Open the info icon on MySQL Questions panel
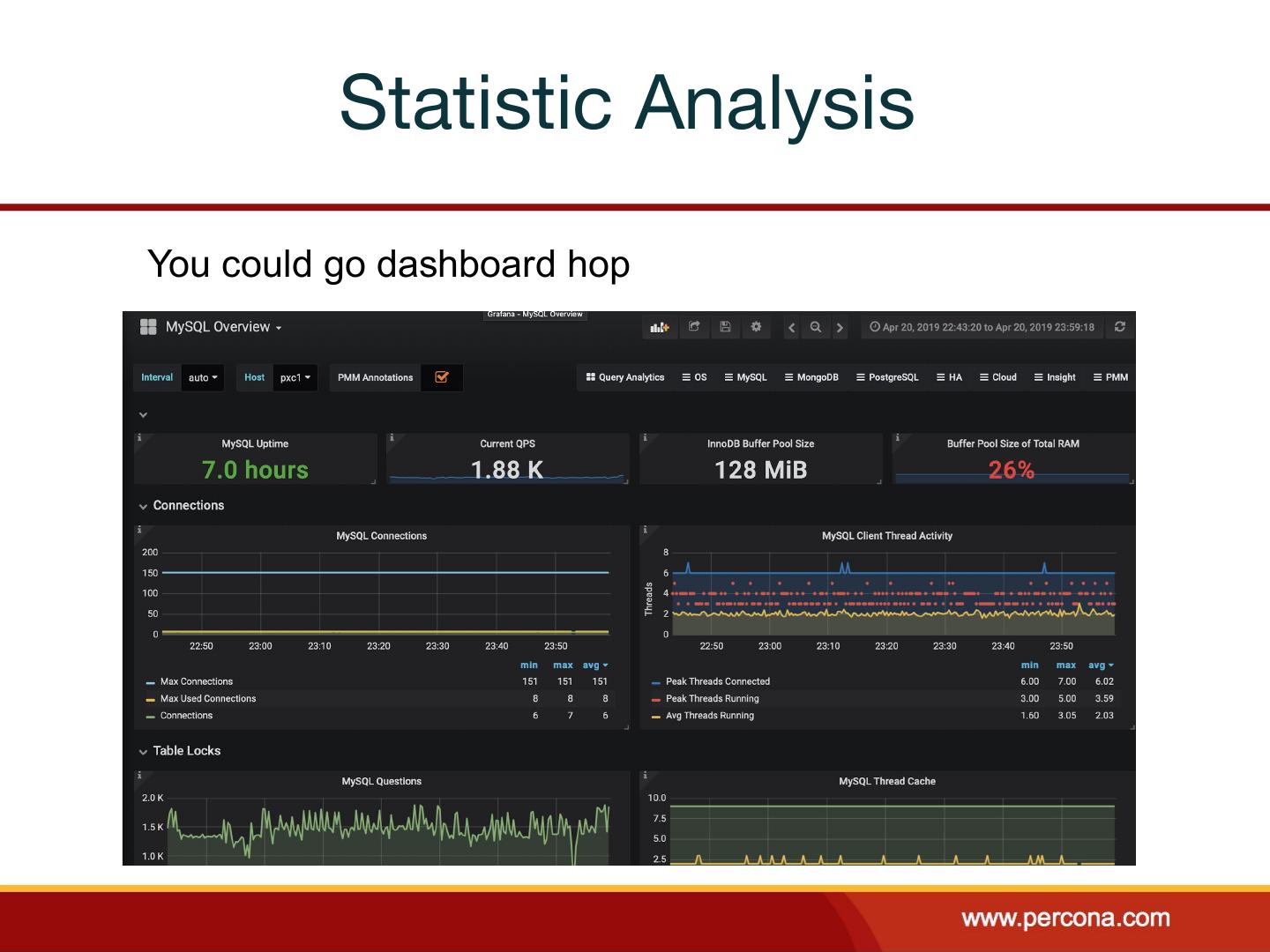Viewport: 1270px width, 952px height. pos(138,776)
